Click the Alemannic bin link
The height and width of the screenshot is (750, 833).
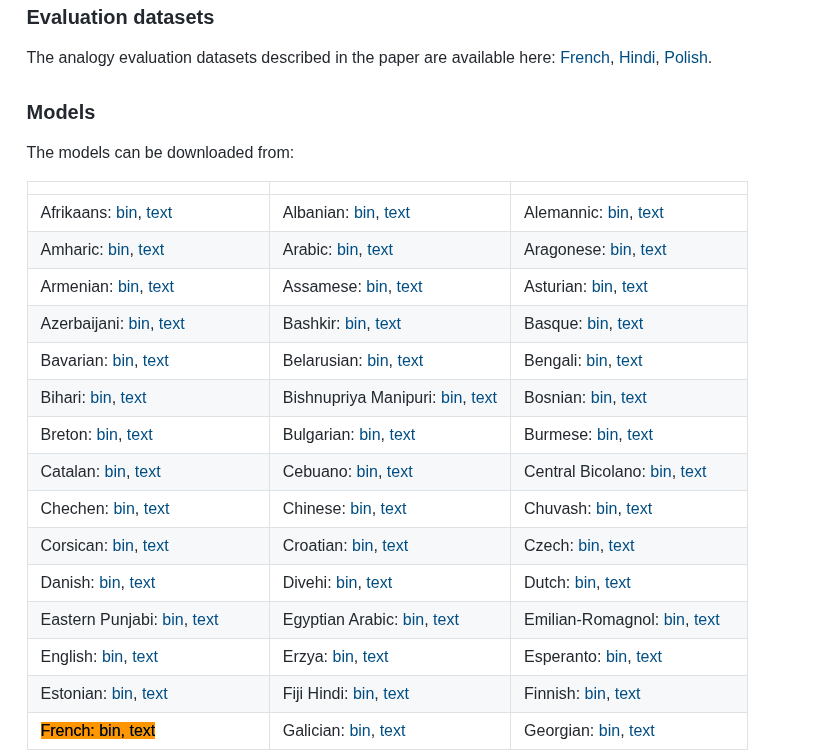[618, 213]
